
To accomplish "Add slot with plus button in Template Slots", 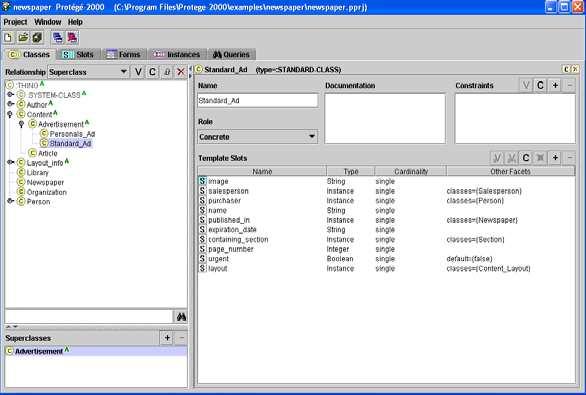I will [x=555, y=158].
